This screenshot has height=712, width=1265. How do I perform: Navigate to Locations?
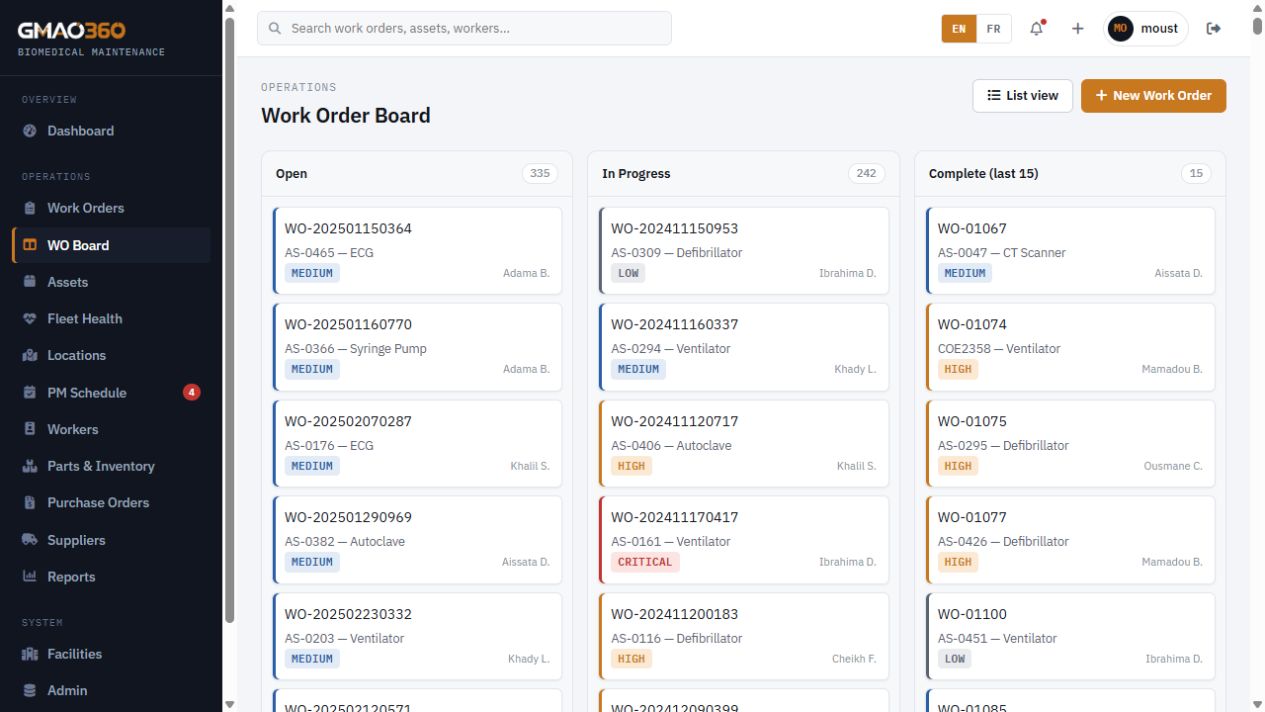111,355
